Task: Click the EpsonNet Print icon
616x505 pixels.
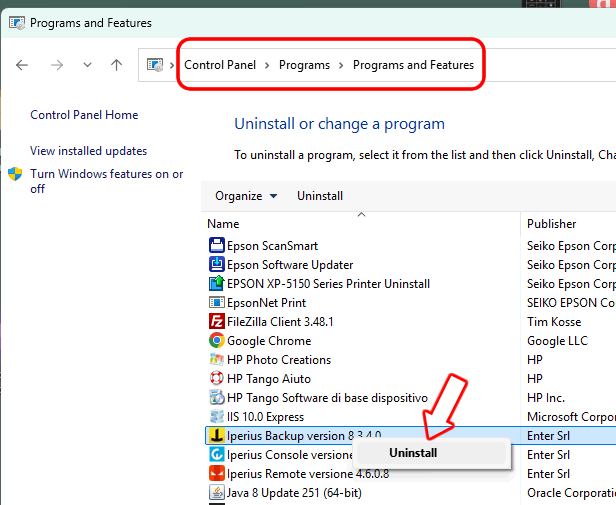Action: 216,303
